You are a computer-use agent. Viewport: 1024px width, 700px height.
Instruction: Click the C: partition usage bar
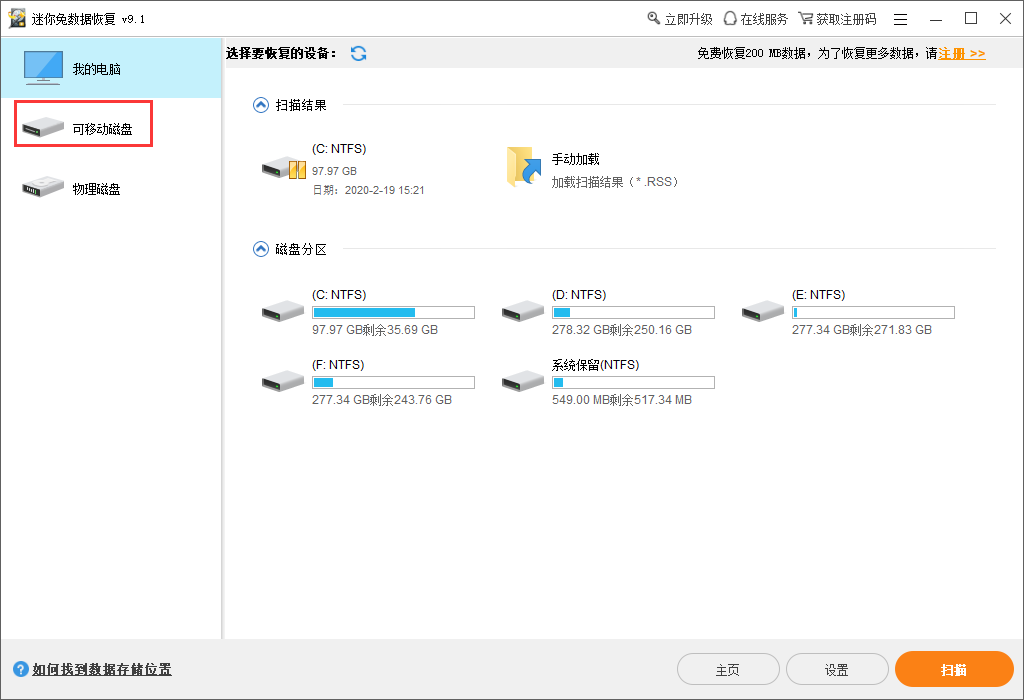[393, 313]
